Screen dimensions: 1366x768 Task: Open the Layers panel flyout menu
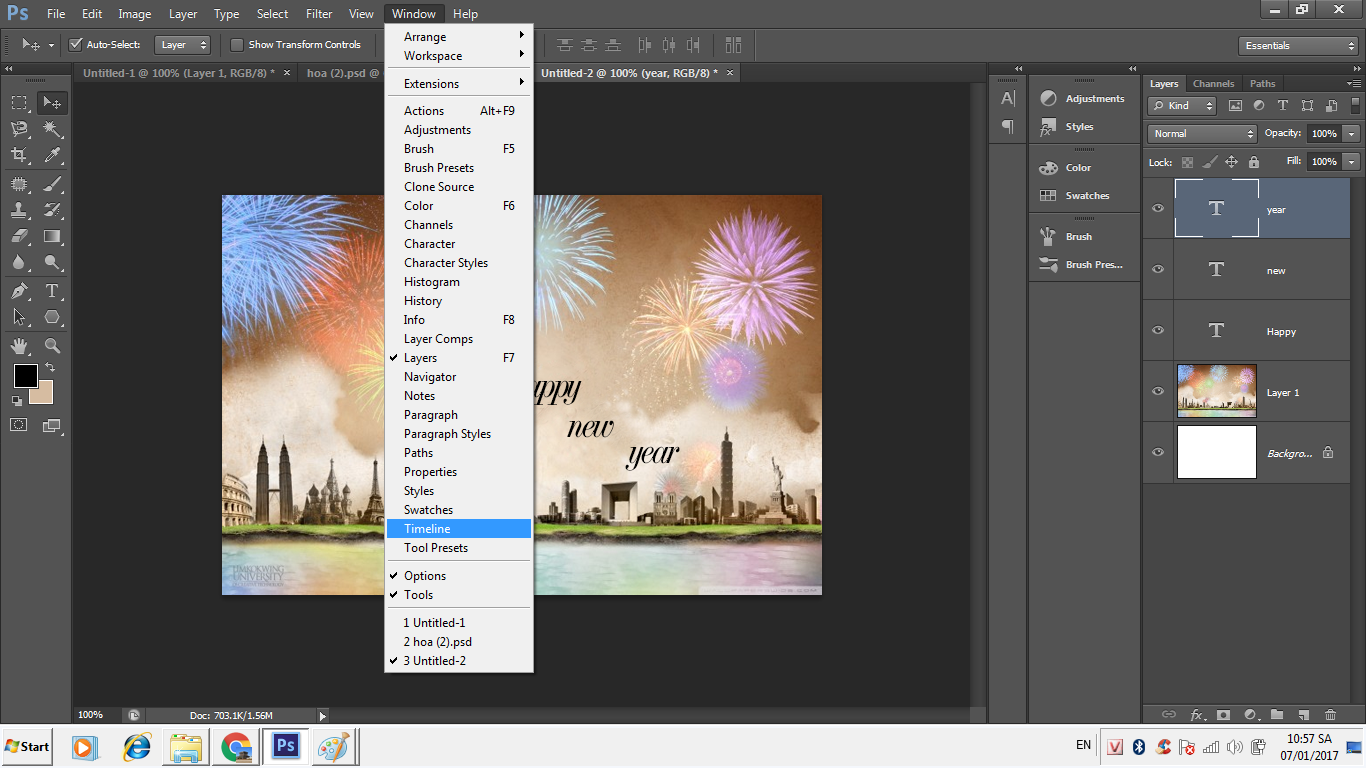coord(1354,84)
